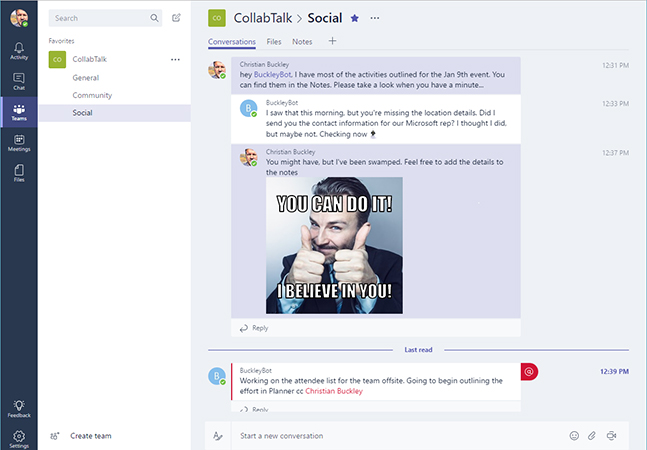This screenshot has height=450, width=647.
Task: Click the BuckleyBot mention link
Action: (273, 75)
